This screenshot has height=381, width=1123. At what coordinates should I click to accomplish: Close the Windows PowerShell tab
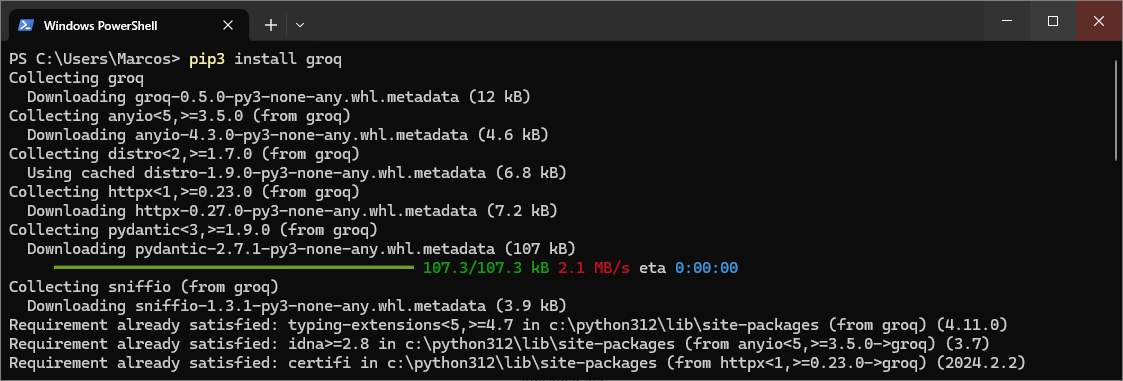point(228,25)
